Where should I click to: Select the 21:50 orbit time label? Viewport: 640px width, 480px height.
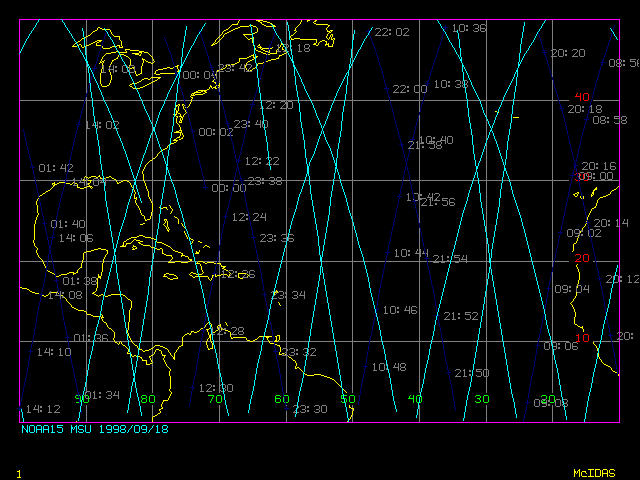click(x=472, y=373)
